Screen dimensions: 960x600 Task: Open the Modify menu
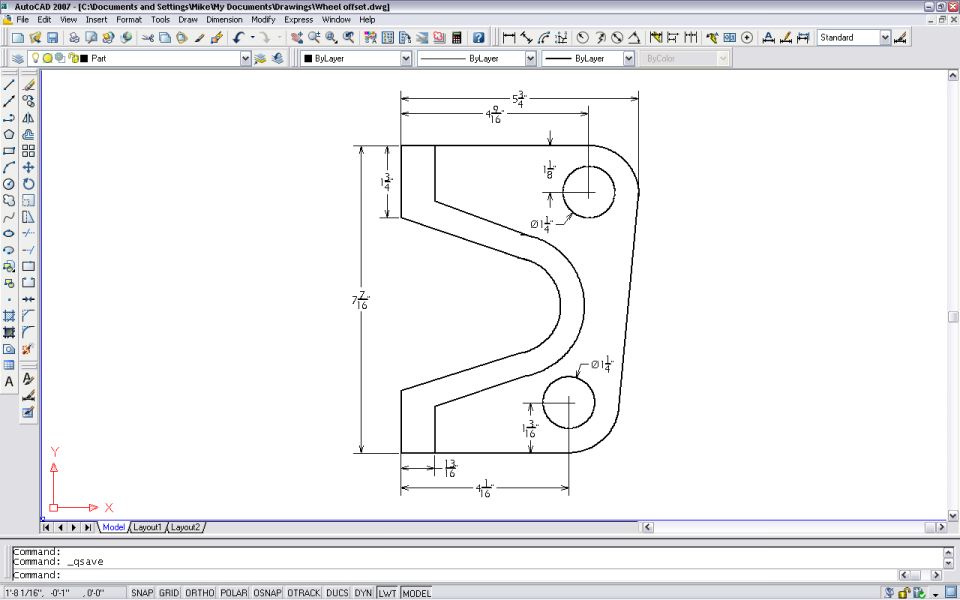263,20
